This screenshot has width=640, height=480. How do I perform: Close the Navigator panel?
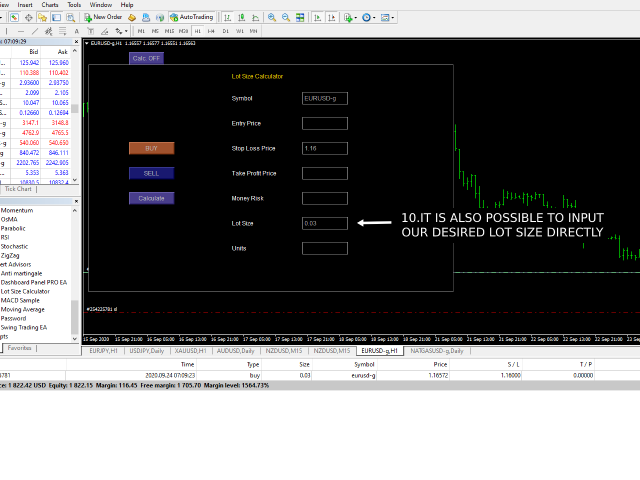[x=76, y=201]
